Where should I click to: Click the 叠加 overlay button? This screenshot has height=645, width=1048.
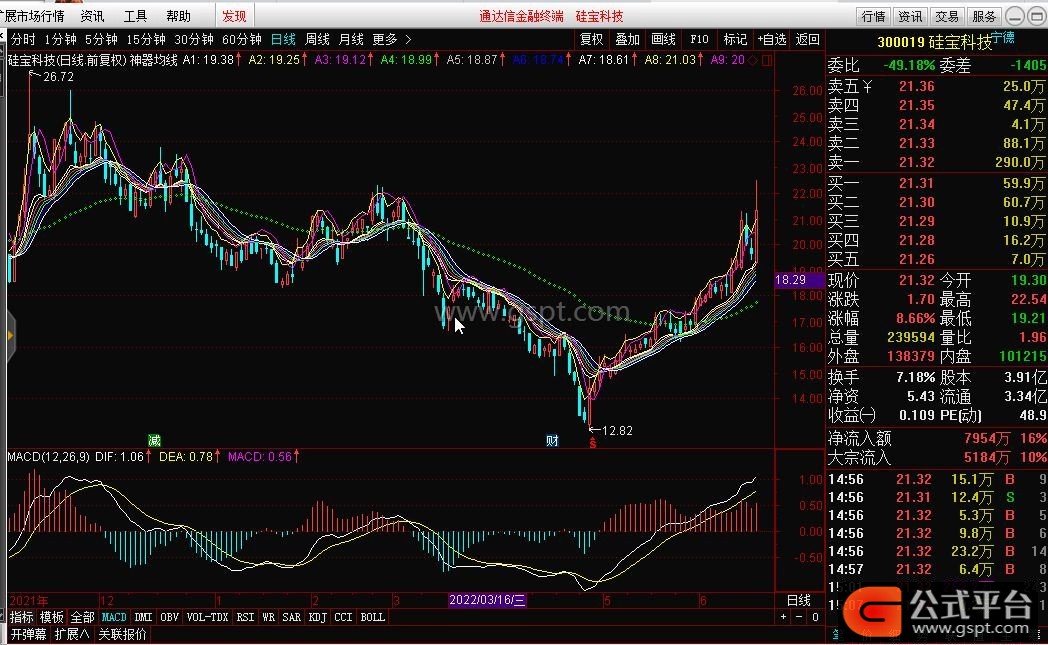(x=628, y=39)
